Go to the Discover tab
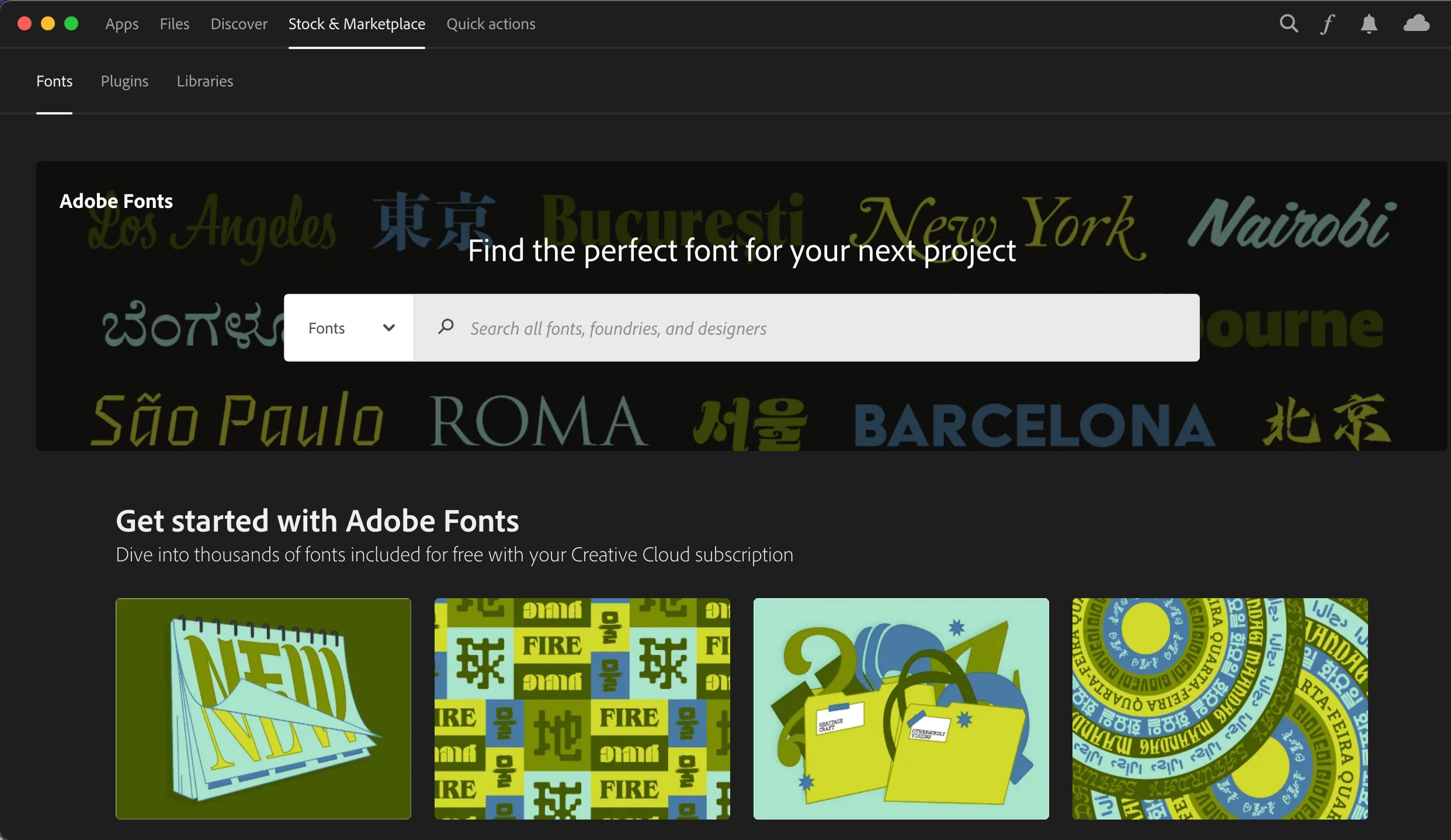The image size is (1451, 840). click(x=238, y=24)
